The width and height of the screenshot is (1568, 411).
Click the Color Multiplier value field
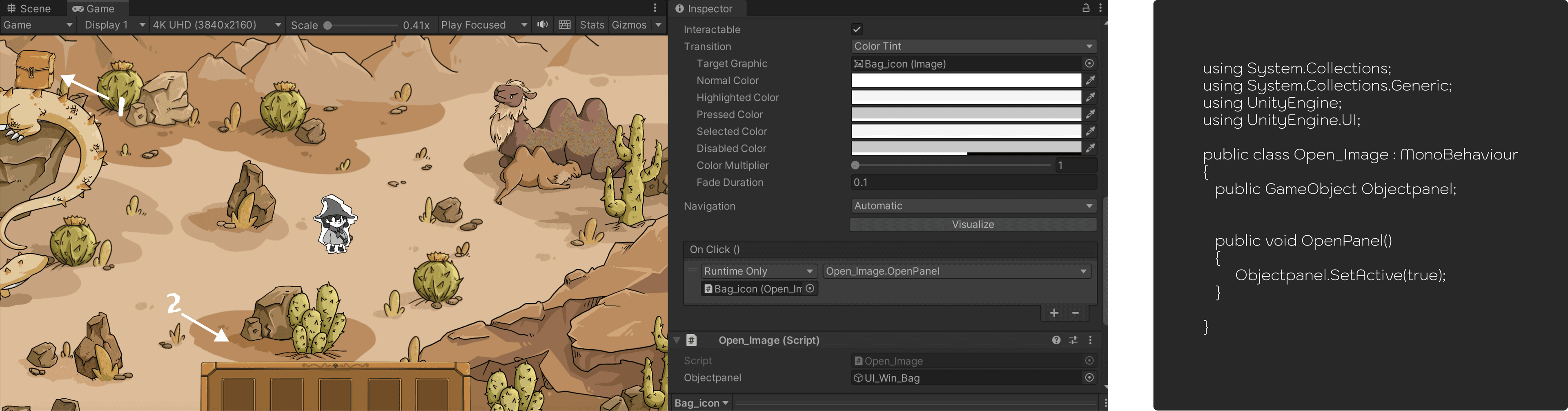(1076, 165)
